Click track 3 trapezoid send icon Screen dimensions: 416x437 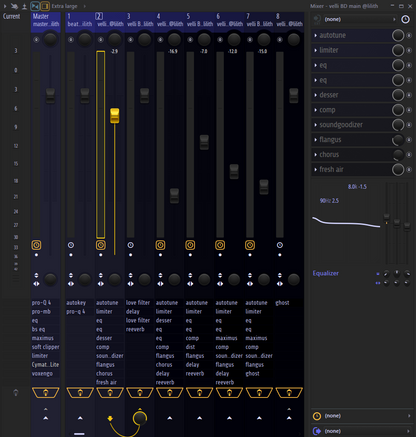140,393
